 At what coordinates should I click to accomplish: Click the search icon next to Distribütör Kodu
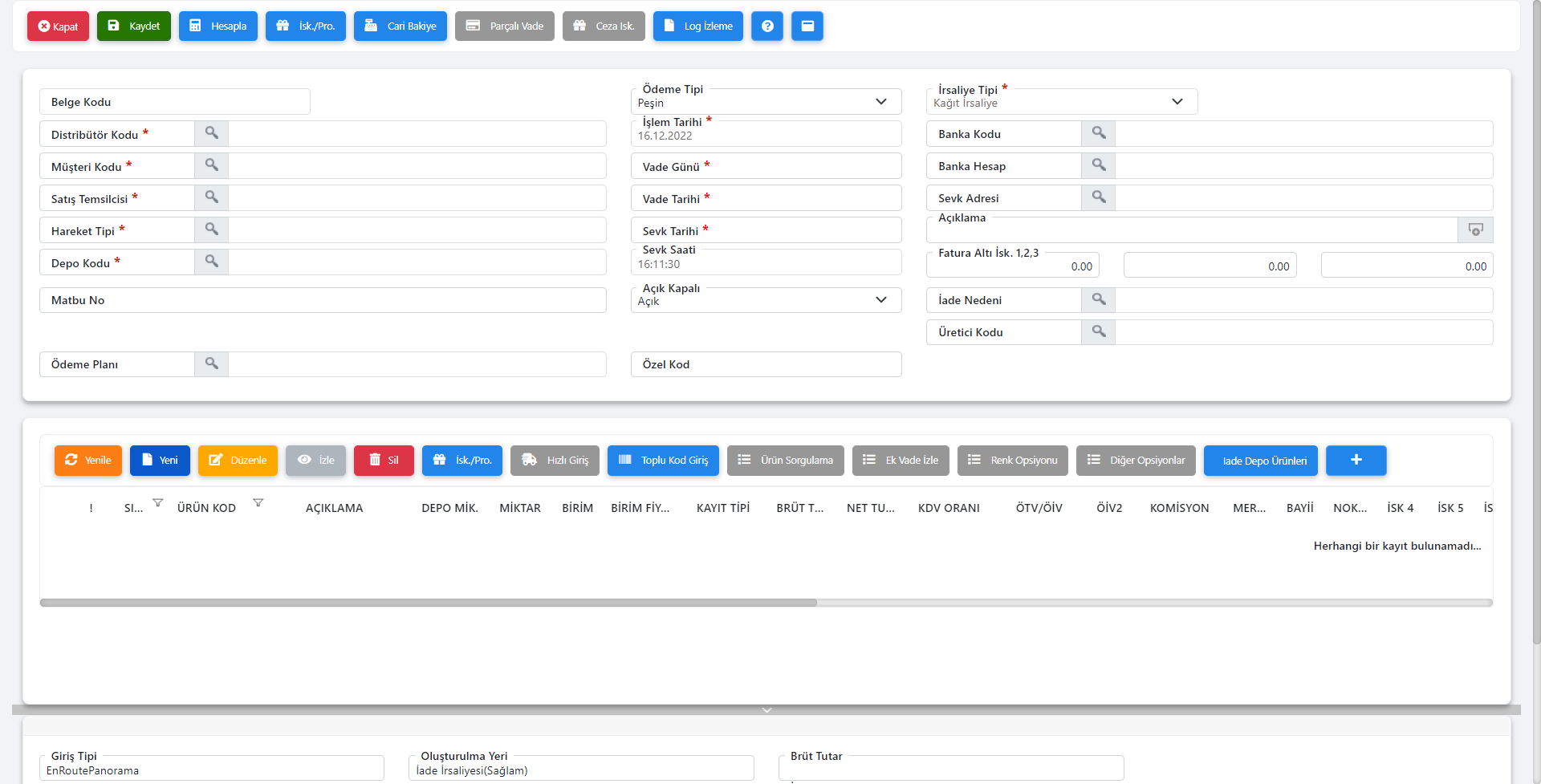(x=211, y=133)
